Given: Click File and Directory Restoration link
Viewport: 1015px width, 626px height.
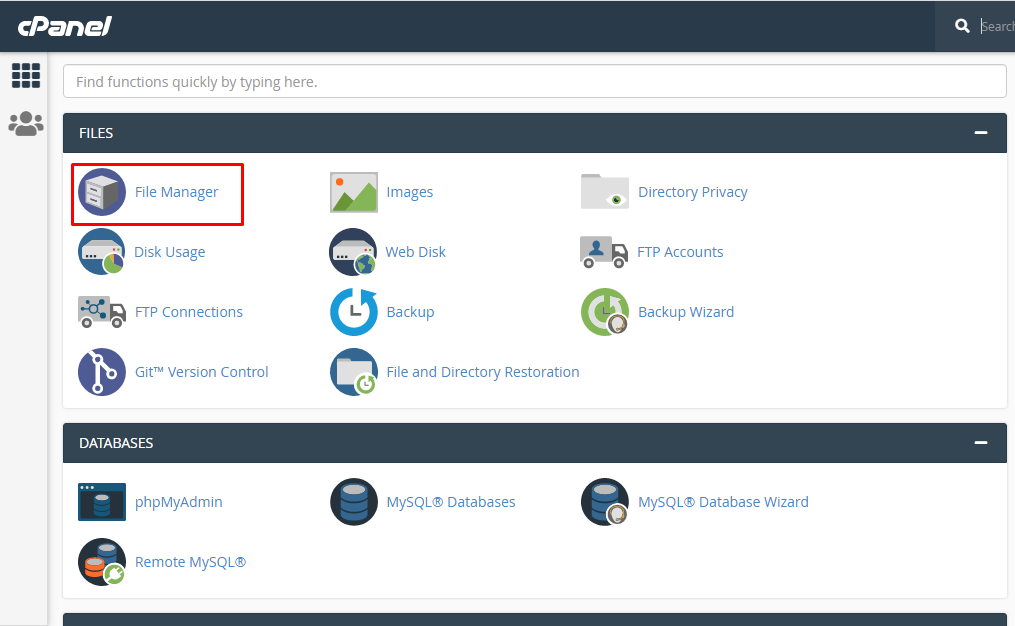Looking at the screenshot, I should (x=483, y=372).
